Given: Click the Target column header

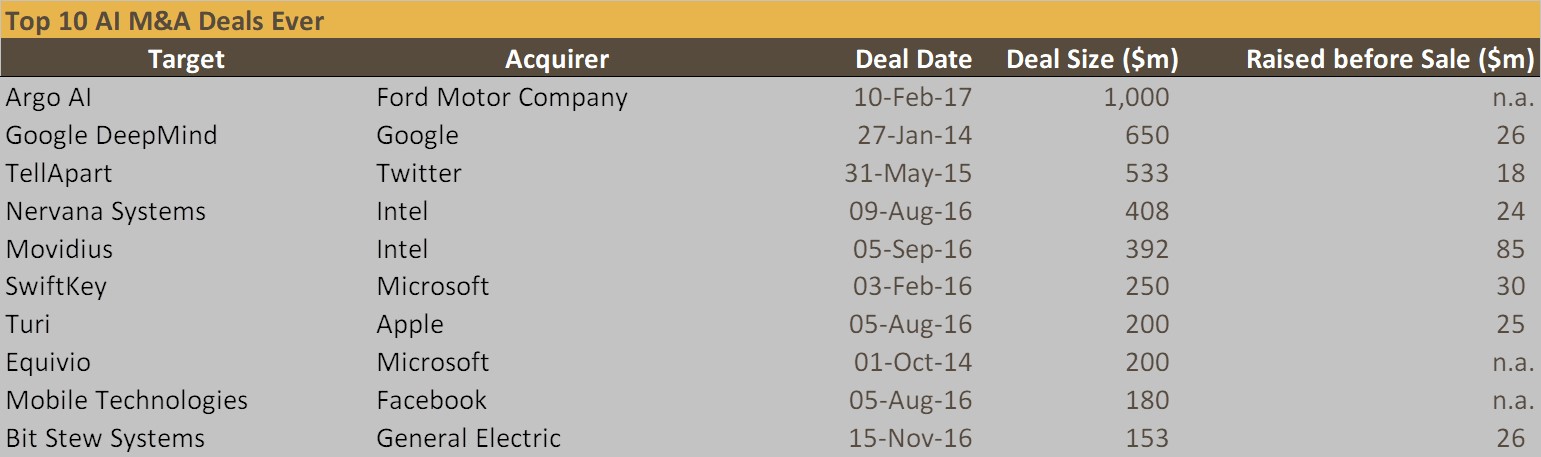Looking at the screenshot, I should click(x=186, y=59).
